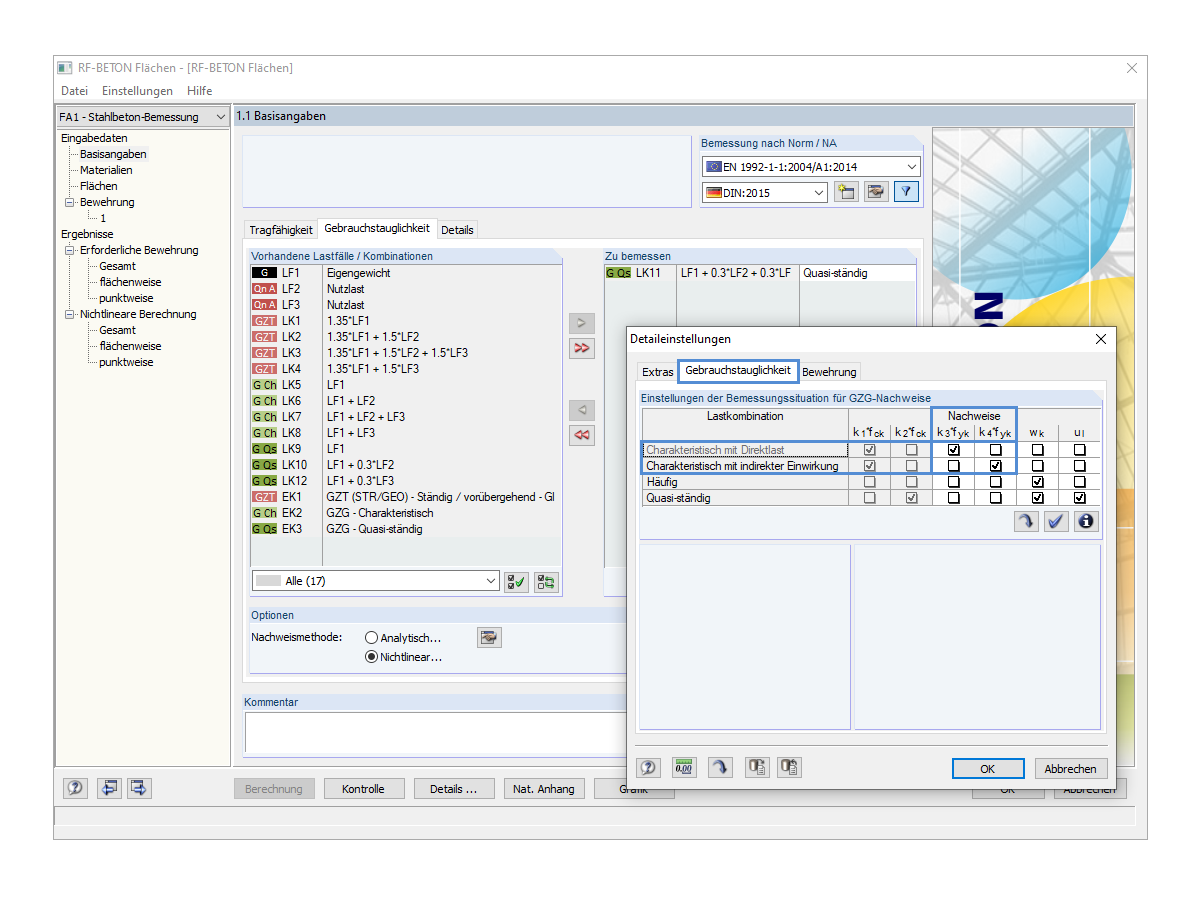This screenshot has height=900, width=1200.
Task: Go to next table with right arrow icon
Action: click(139, 788)
